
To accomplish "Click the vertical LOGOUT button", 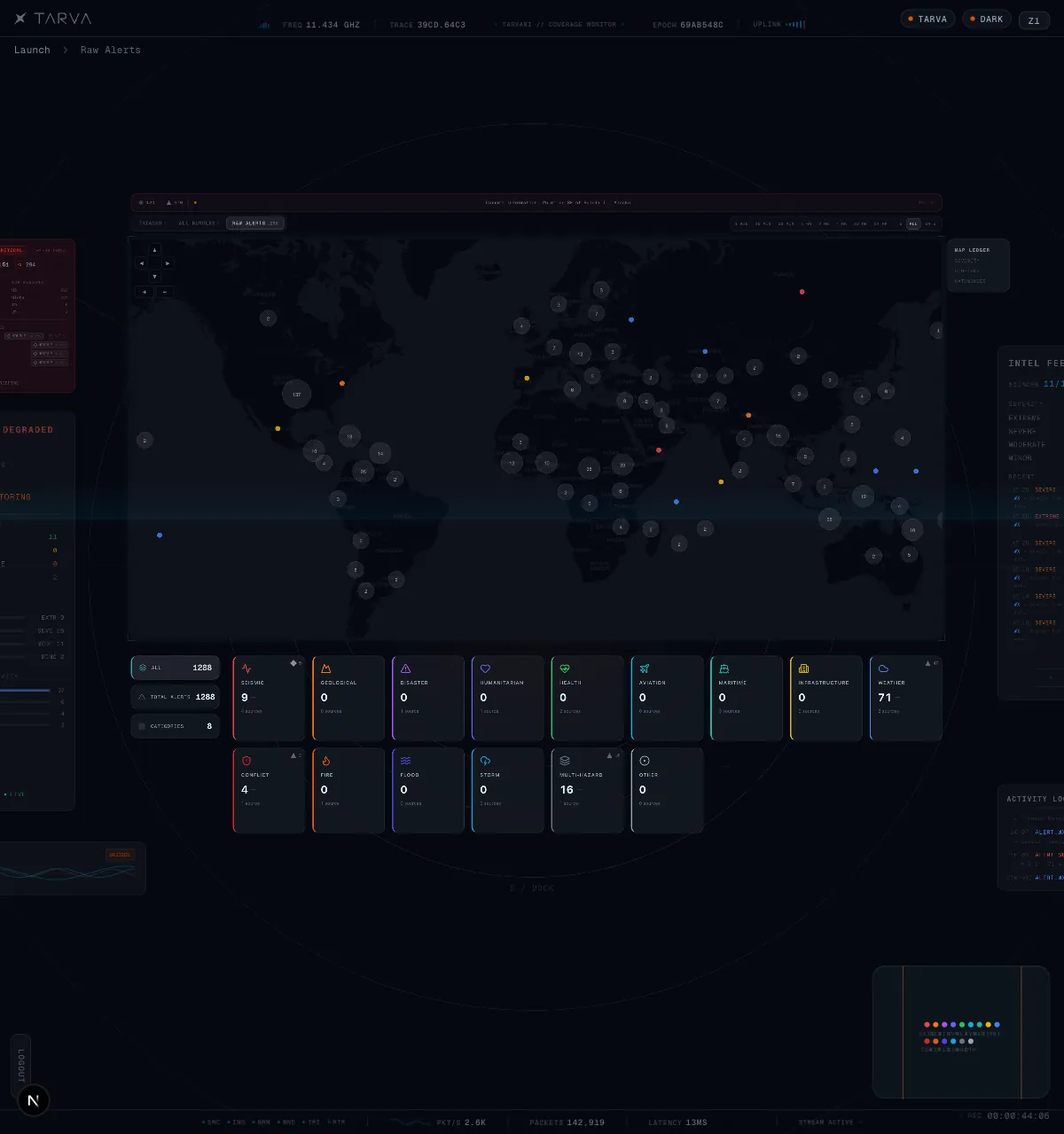I will point(21,1065).
